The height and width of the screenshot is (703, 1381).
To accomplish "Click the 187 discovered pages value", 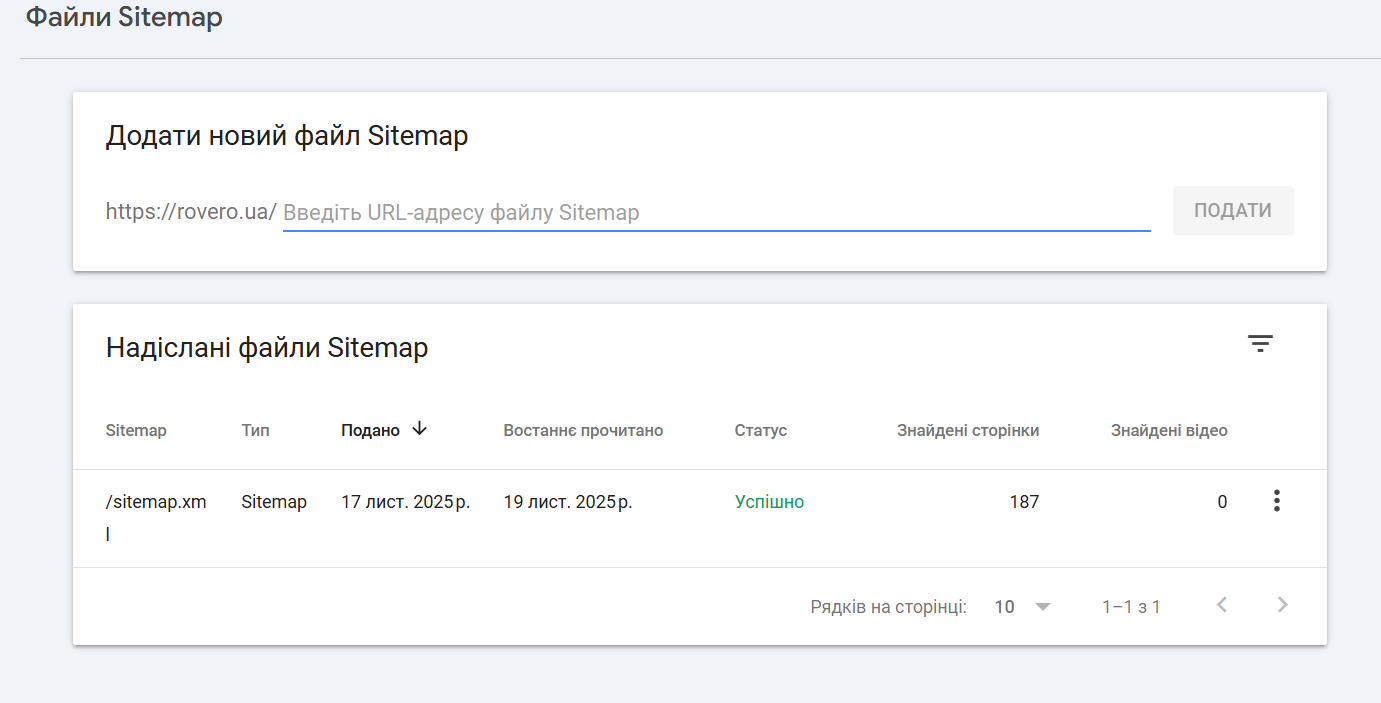I will click(x=1024, y=502).
